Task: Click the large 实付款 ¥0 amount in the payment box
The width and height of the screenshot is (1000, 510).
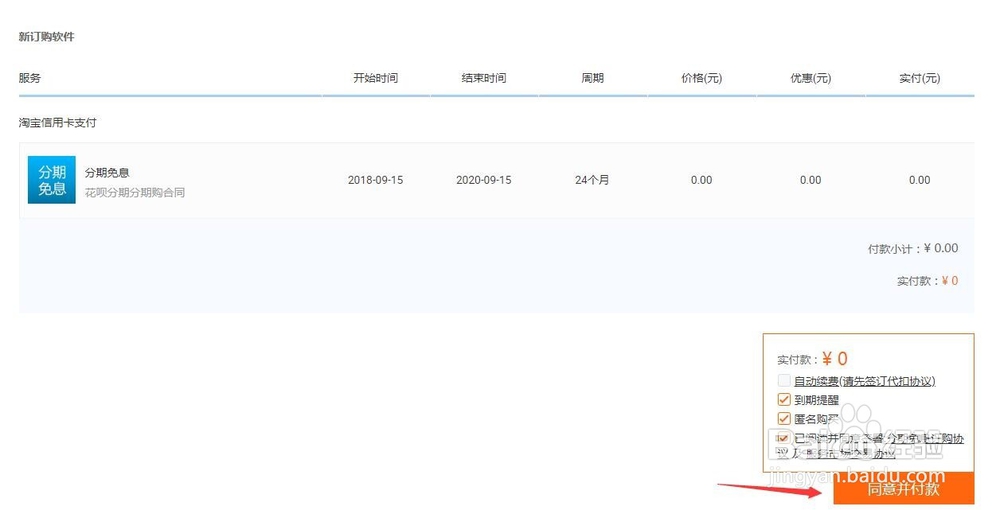Action: [812, 359]
